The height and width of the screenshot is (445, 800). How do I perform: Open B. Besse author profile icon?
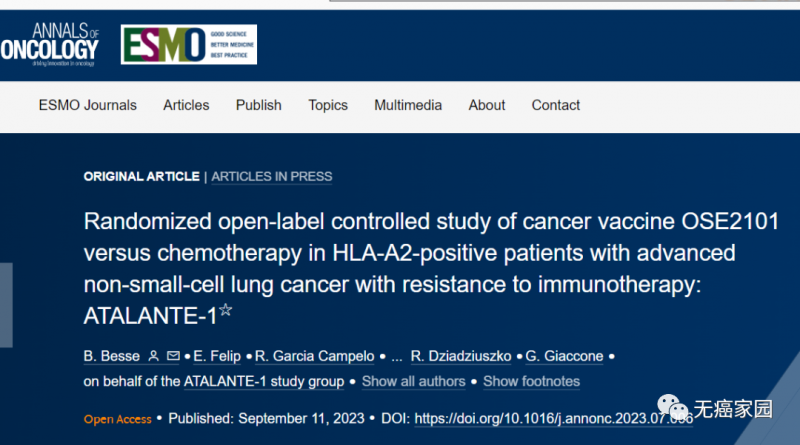click(x=153, y=356)
